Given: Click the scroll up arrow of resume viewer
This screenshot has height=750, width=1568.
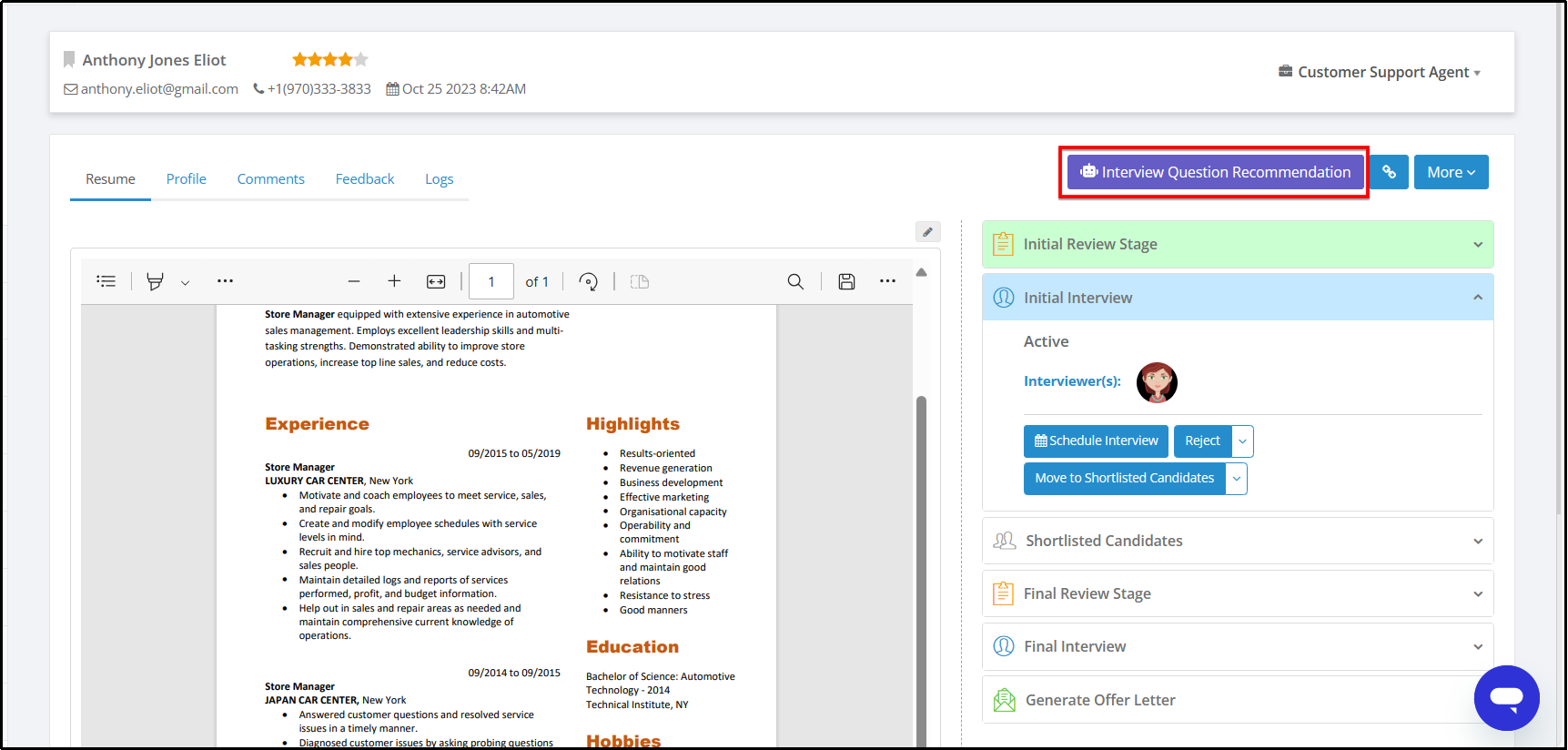Looking at the screenshot, I should point(921,272).
